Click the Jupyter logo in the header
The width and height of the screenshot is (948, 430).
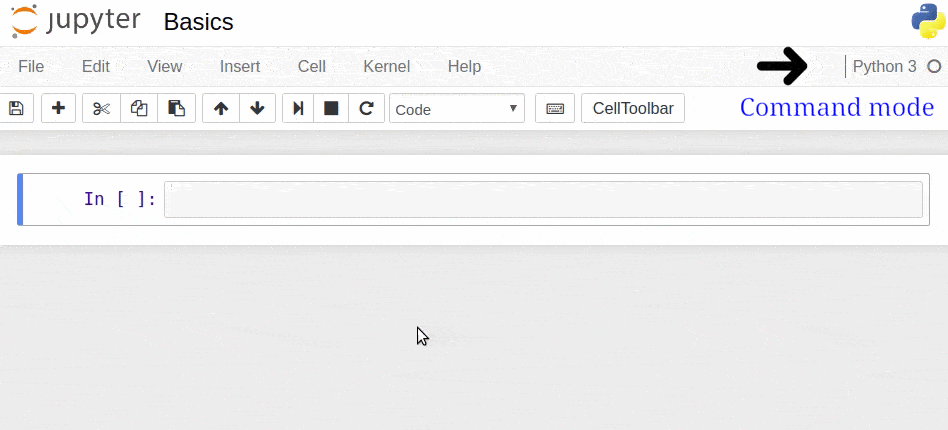coord(76,21)
